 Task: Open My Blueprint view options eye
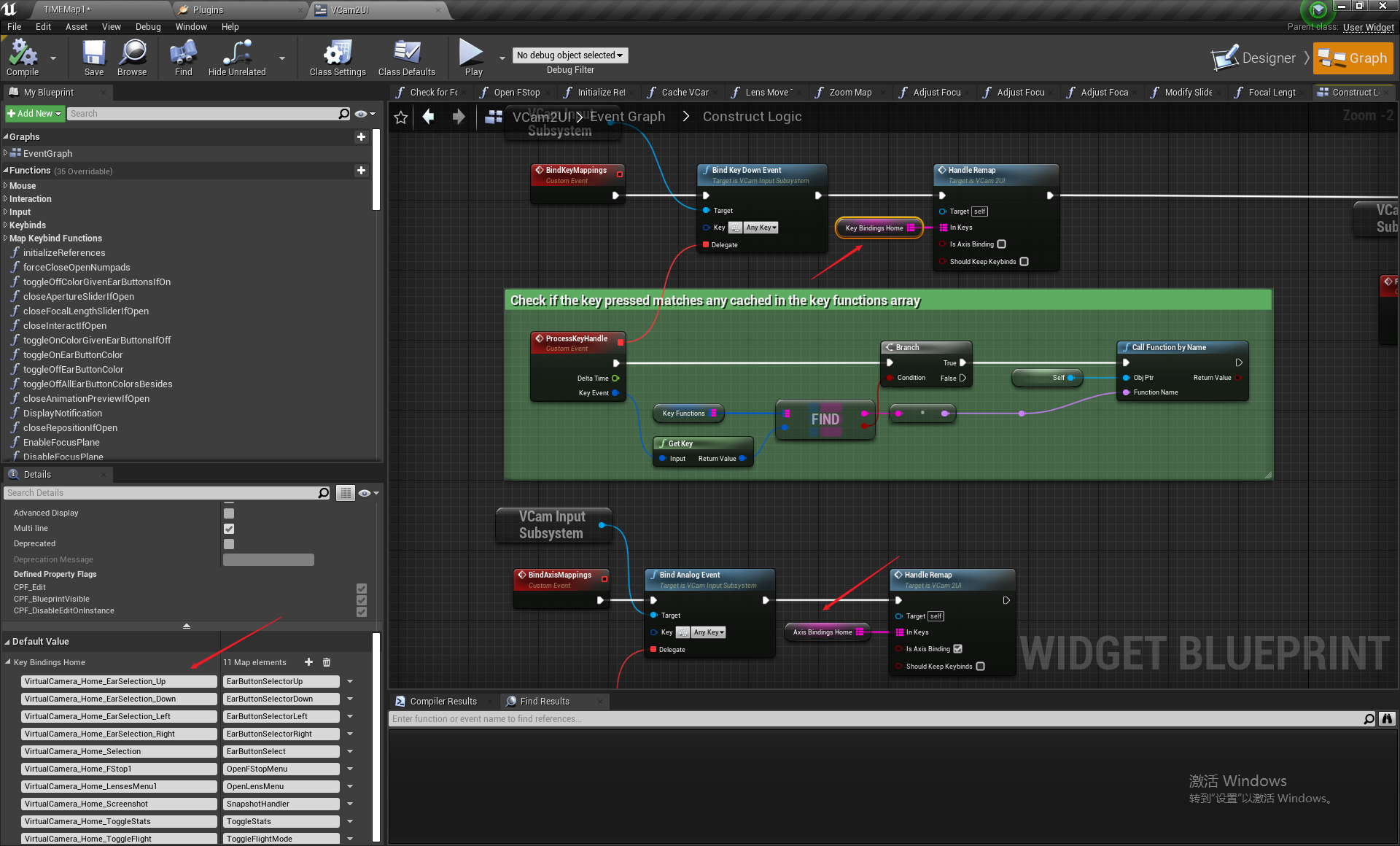[365, 114]
